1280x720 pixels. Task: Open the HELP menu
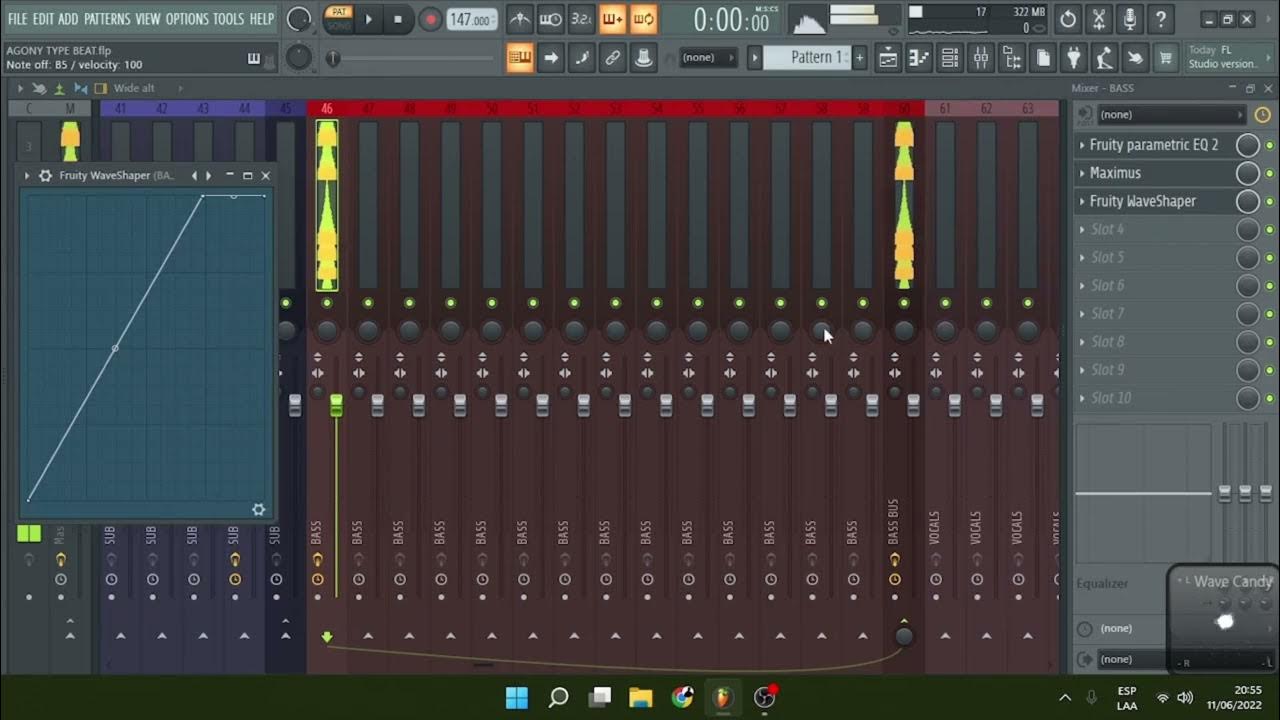point(261,19)
